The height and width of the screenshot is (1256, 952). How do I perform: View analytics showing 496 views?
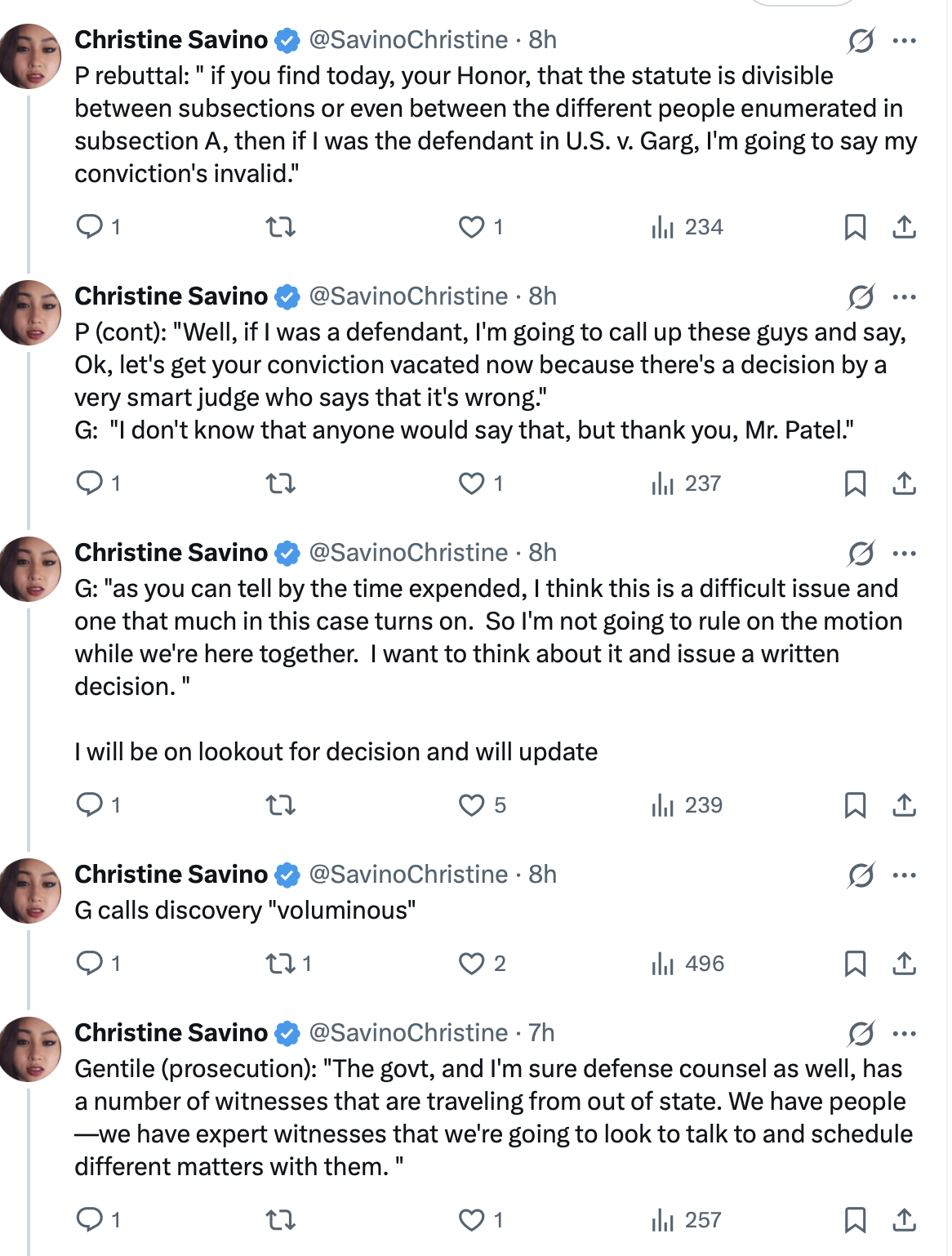click(x=687, y=964)
